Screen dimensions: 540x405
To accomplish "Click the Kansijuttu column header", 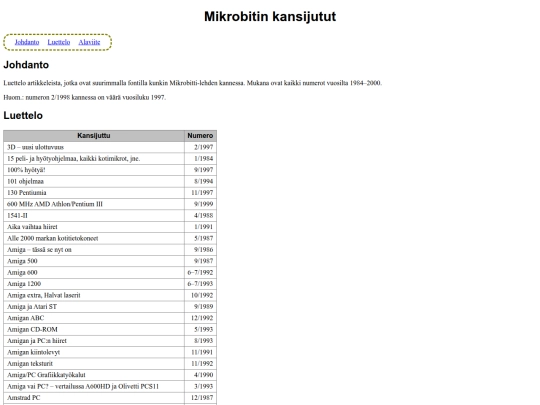I will [94, 136].
